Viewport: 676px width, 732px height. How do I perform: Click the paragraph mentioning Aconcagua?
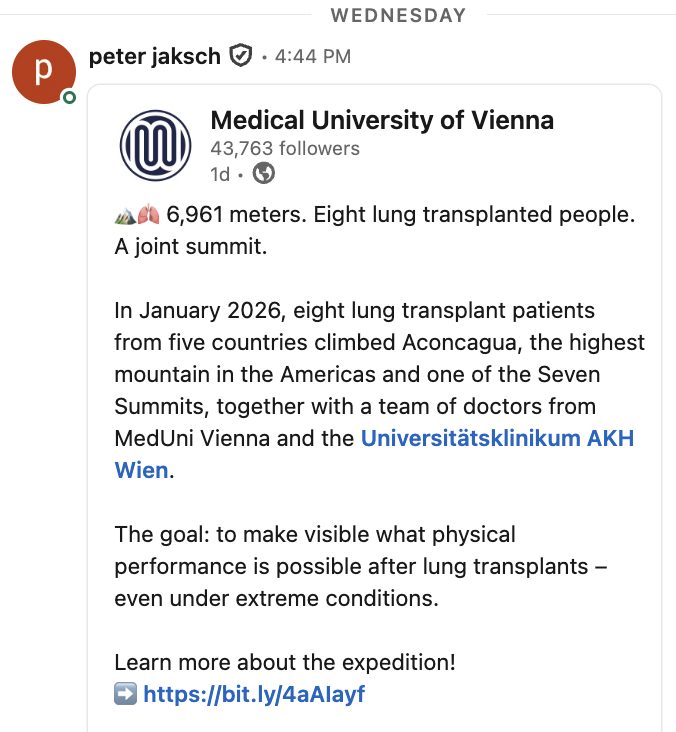(378, 375)
